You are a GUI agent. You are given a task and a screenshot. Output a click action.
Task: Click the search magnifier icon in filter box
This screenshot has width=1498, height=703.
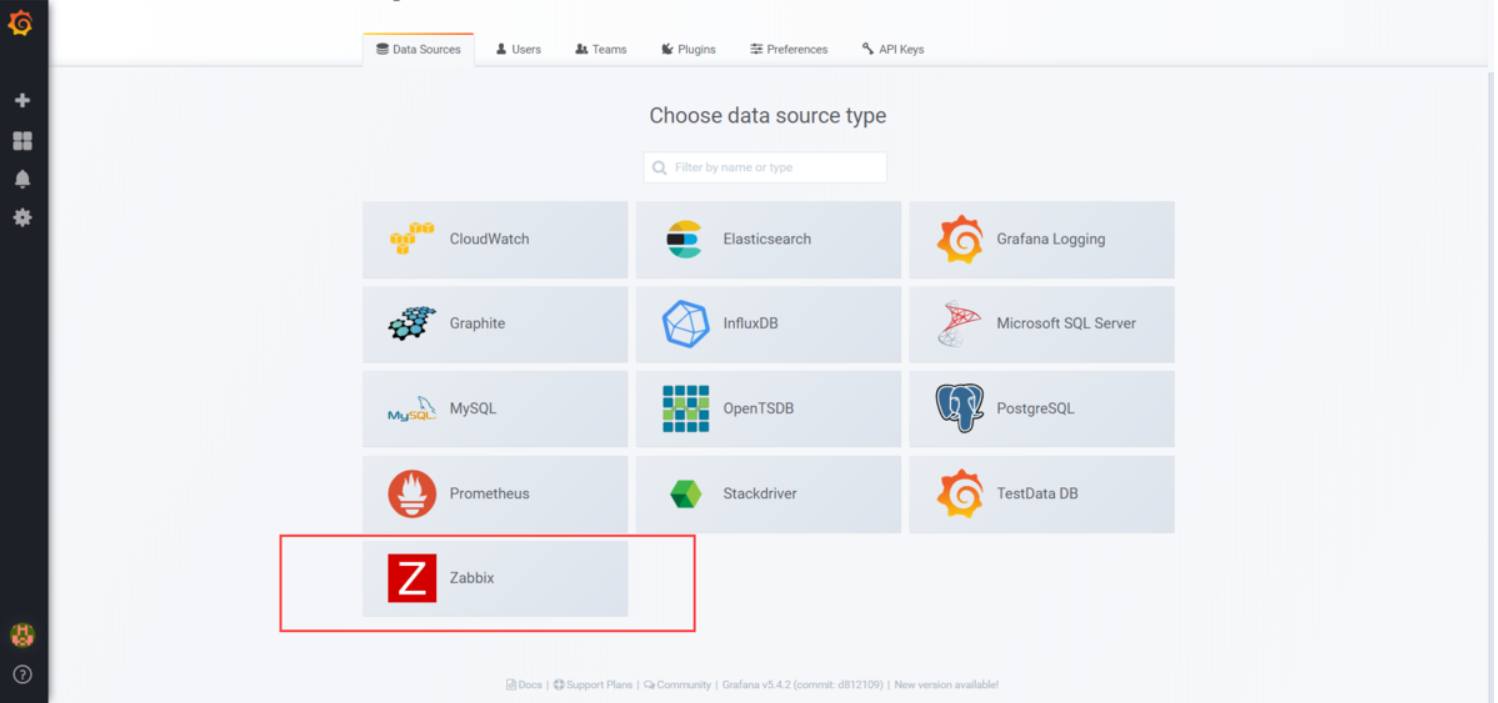point(659,168)
